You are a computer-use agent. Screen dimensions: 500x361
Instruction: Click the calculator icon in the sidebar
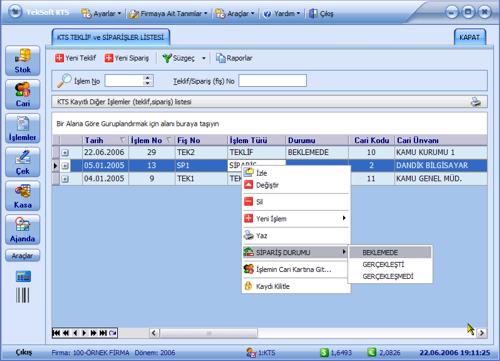pos(23,276)
